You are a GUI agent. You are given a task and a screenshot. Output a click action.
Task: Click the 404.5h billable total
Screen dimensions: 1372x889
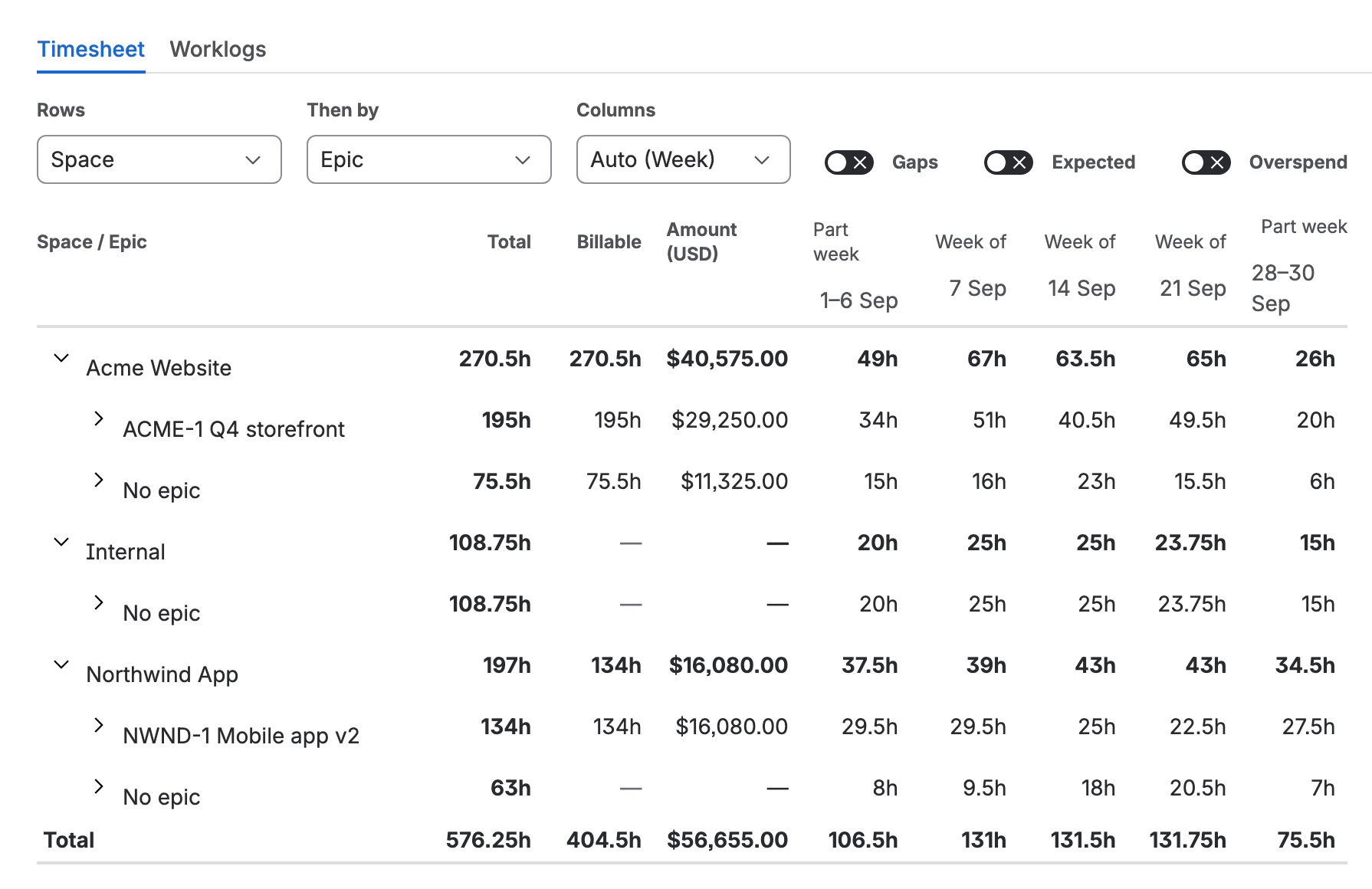tap(604, 840)
